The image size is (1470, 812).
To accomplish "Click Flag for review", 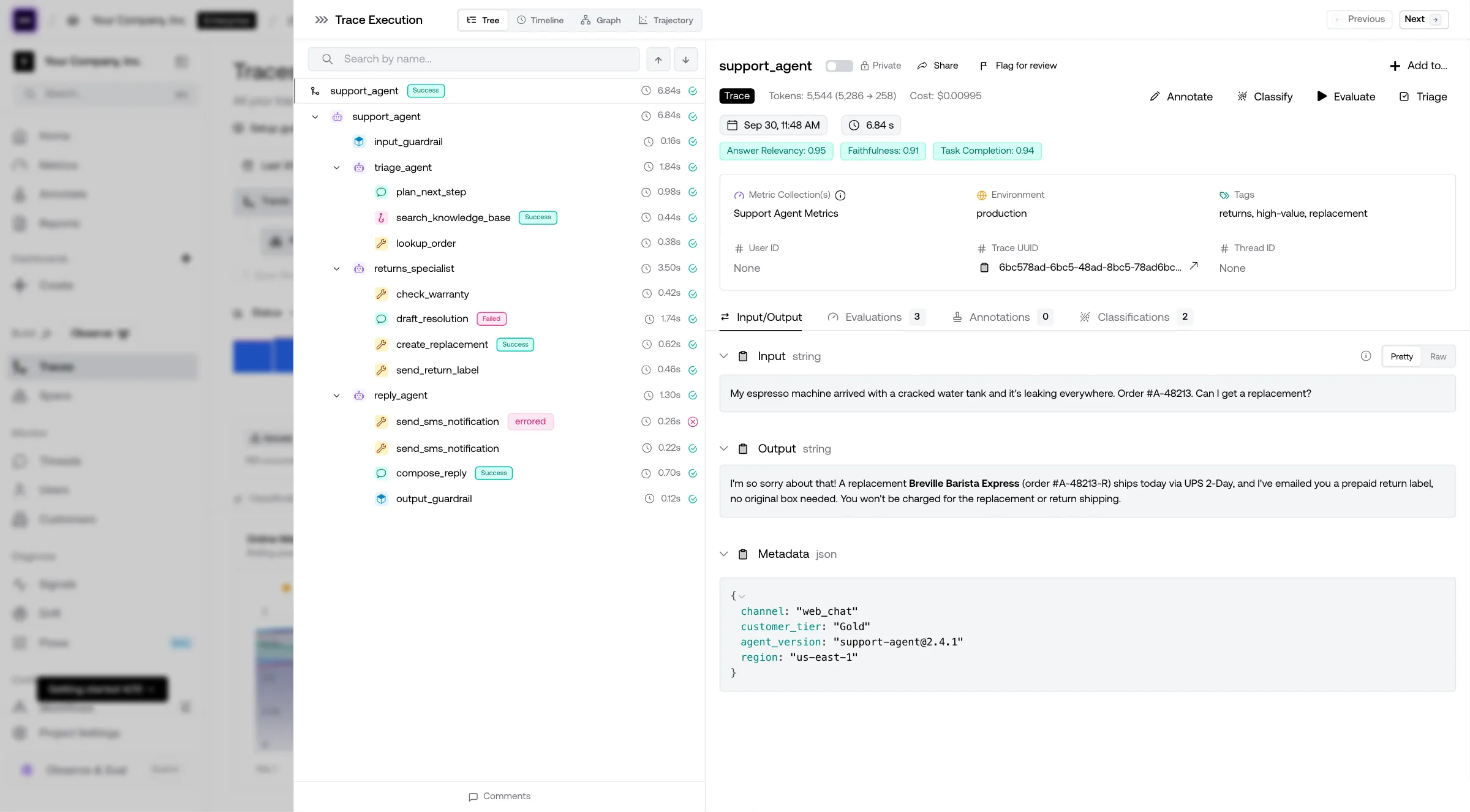I will [1018, 66].
